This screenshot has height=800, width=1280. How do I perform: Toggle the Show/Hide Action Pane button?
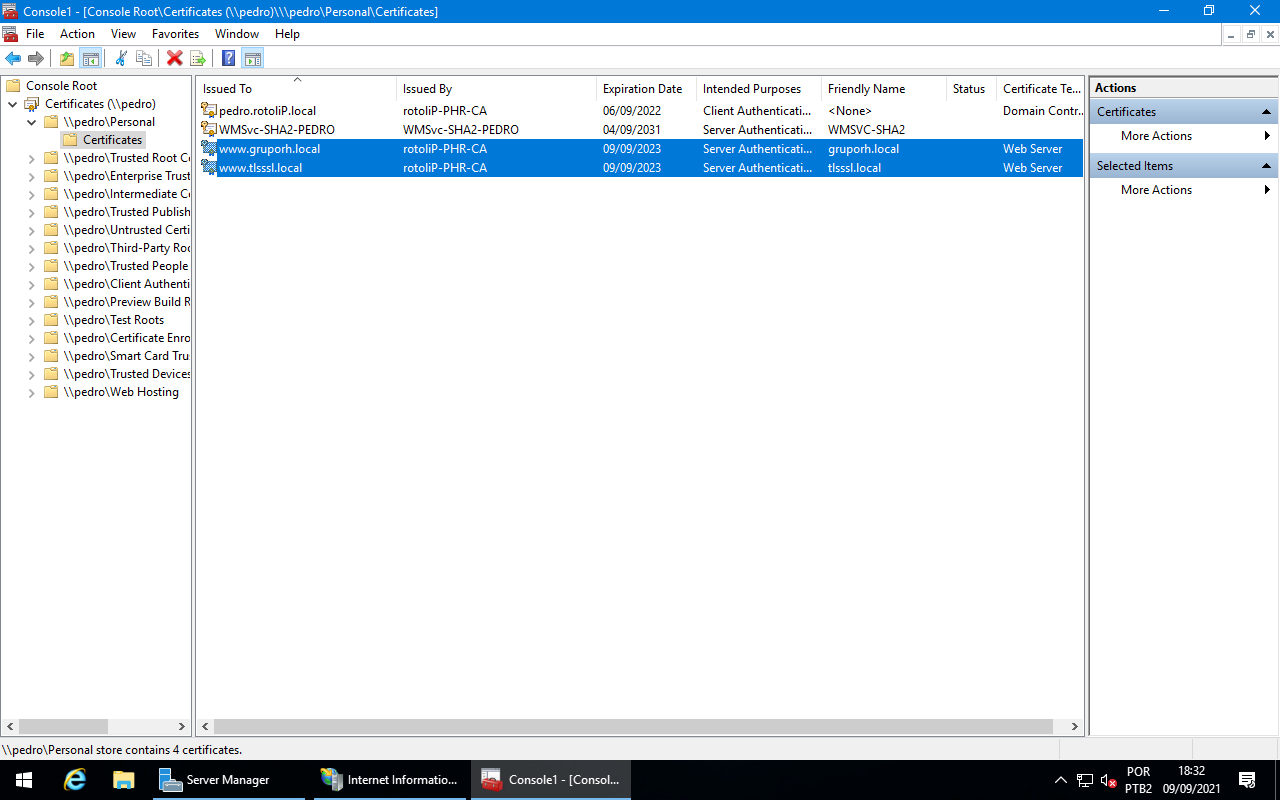252,58
